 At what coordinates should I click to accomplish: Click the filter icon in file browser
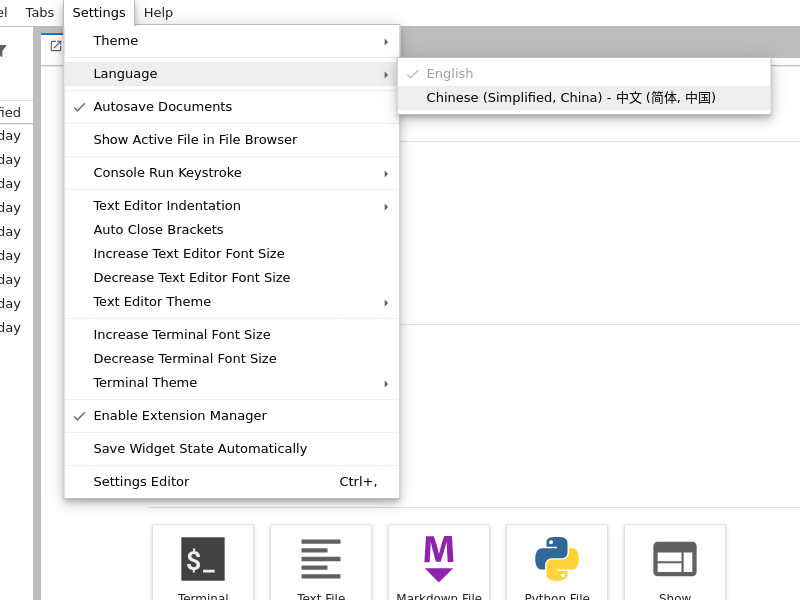[x=2, y=50]
